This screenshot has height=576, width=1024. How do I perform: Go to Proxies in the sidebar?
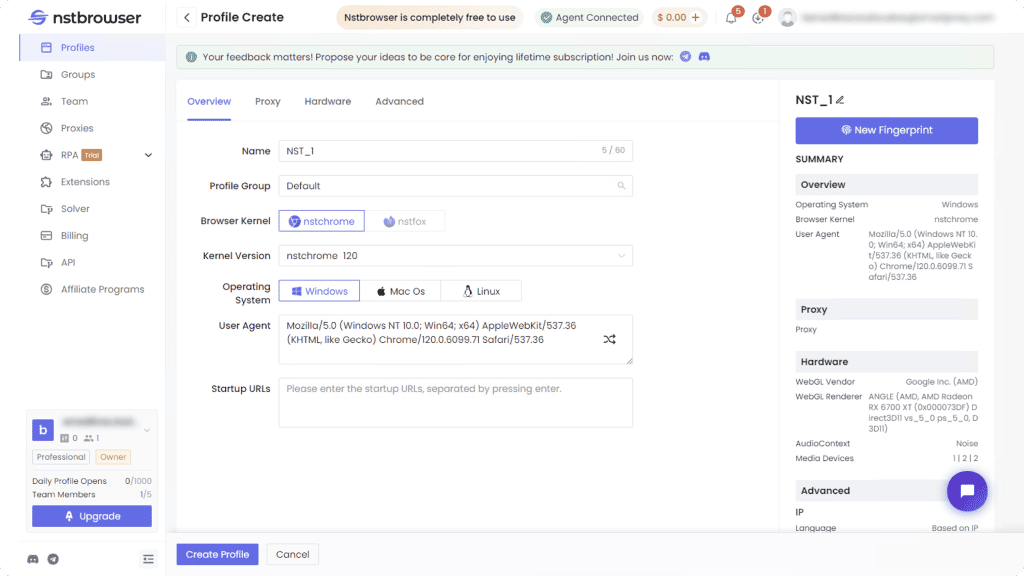click(77, 128)
